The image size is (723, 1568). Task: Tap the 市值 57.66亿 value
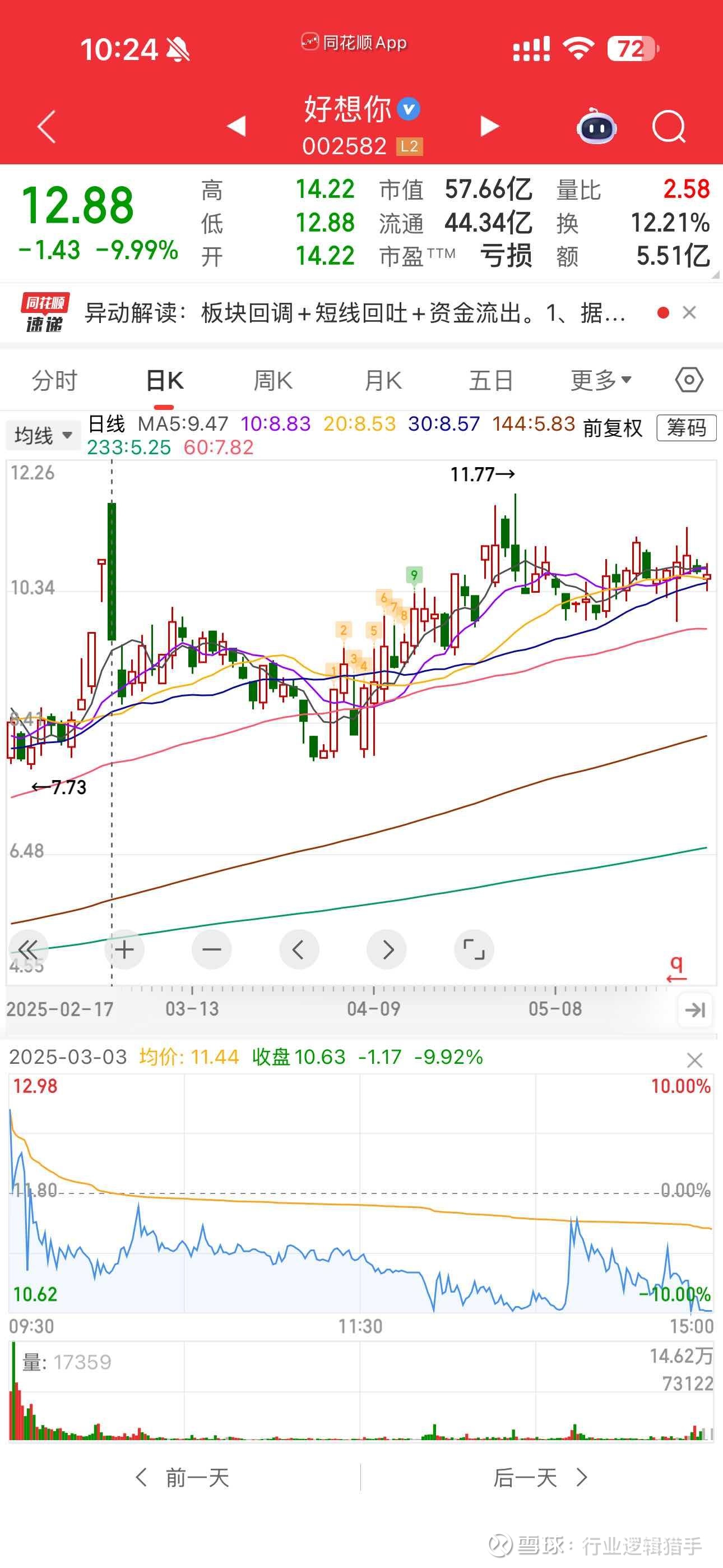tap(489, 190)
